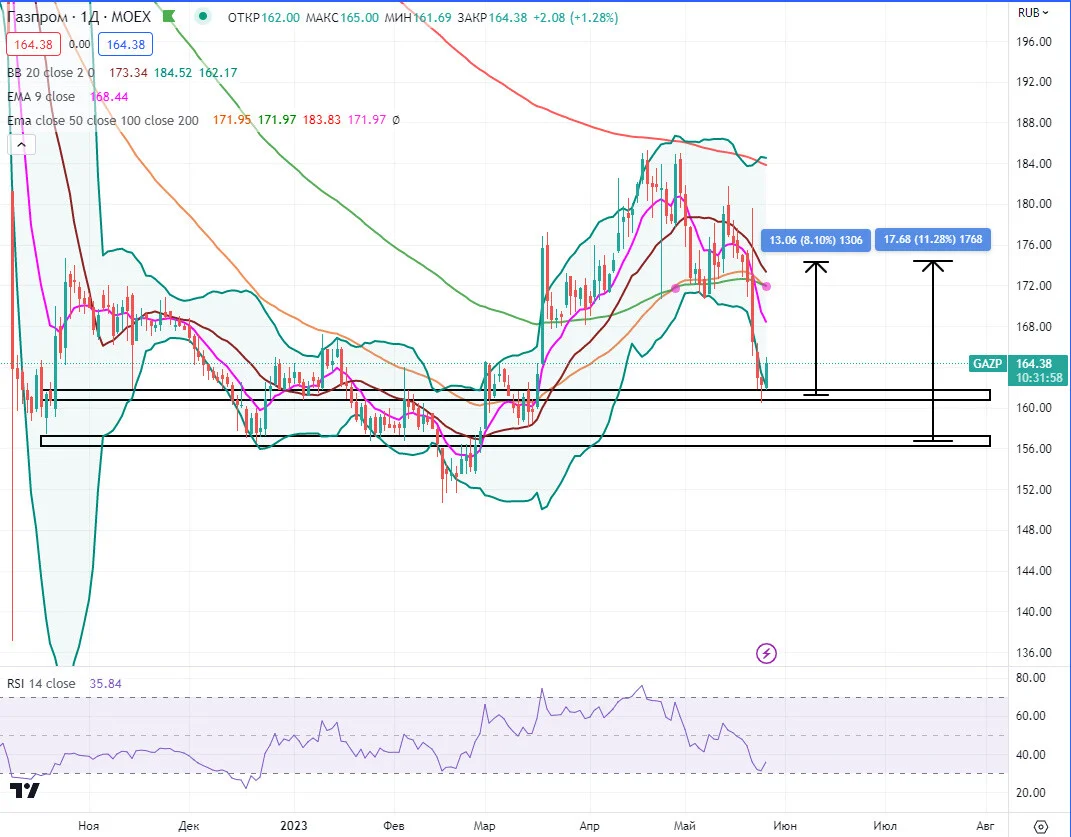Click the 13.06 (8.10%) 1306 measurement label

point(816,240)
